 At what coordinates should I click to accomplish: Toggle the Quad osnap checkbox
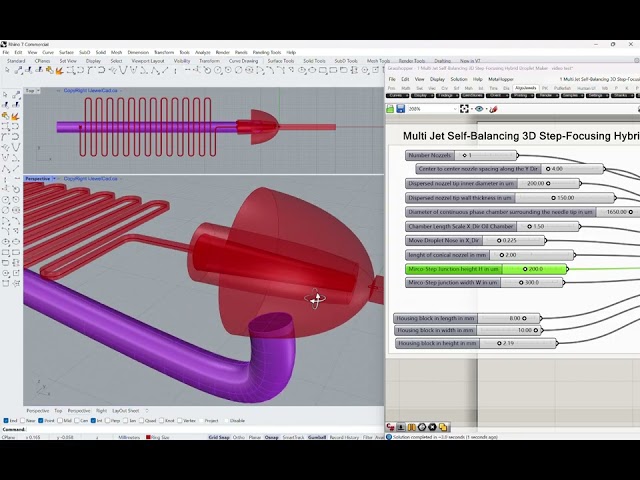click(141, 420)
